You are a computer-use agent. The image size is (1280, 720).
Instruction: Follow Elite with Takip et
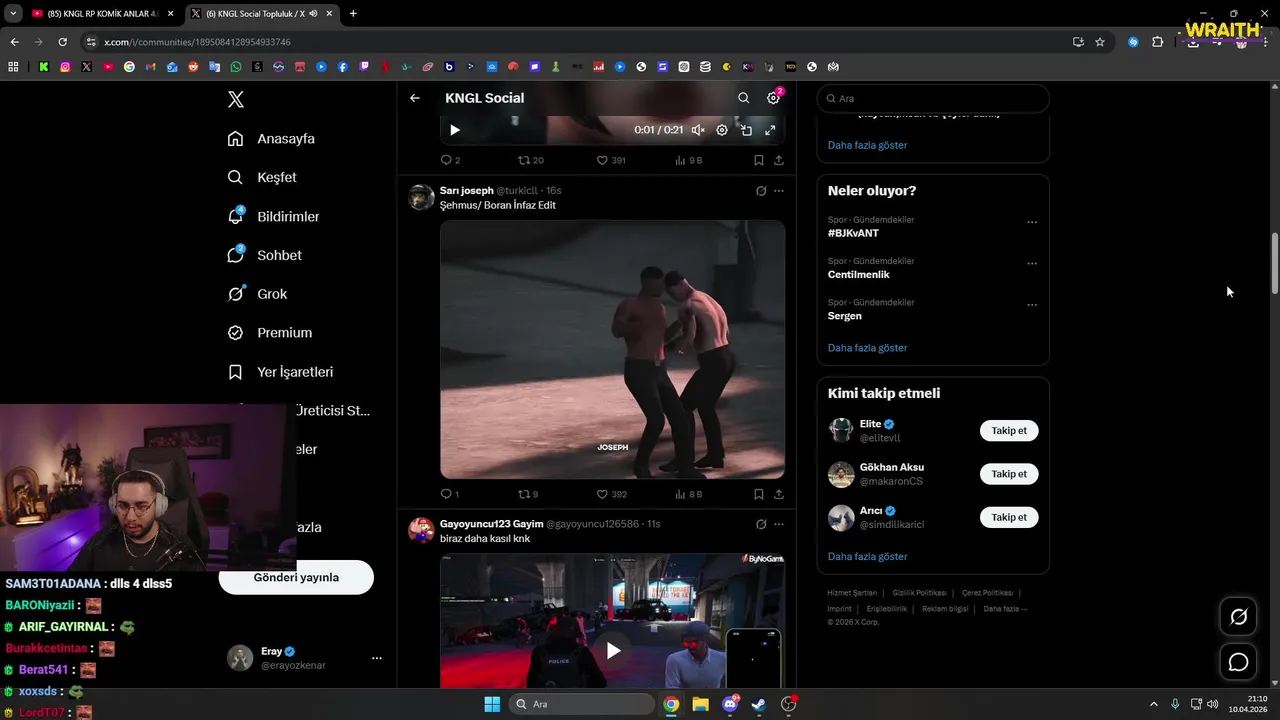coord(1009,431)
